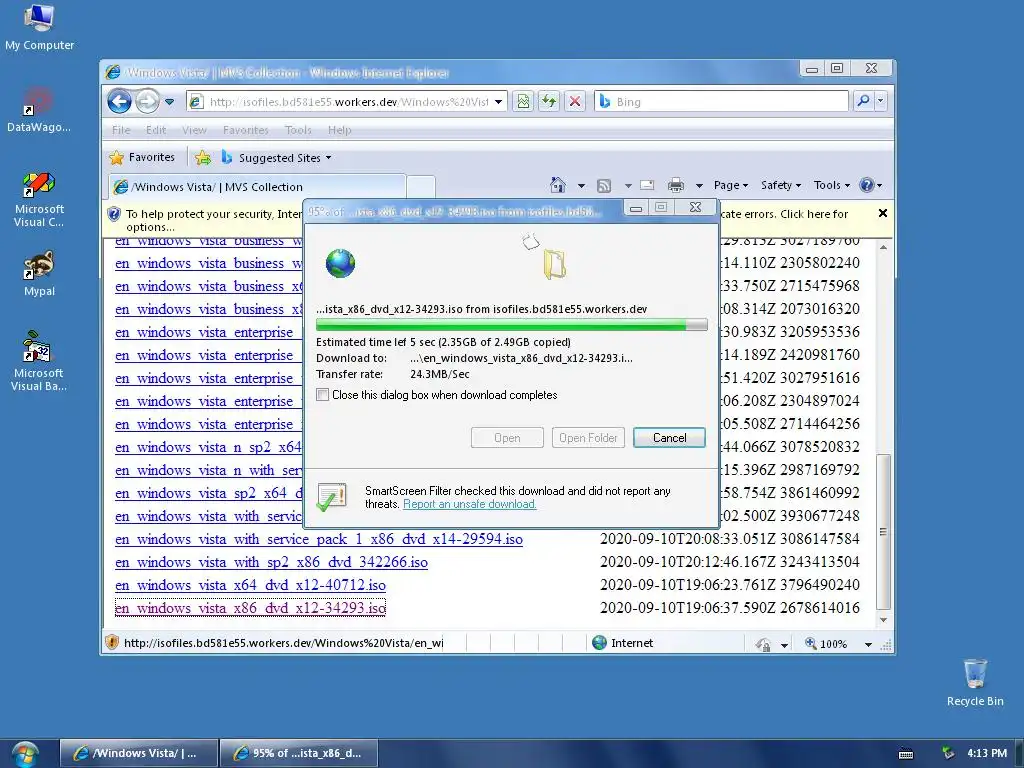Click the Windows Start orb
The width and height of the screenshot is (1024, 768).
[x=25, y=754]
